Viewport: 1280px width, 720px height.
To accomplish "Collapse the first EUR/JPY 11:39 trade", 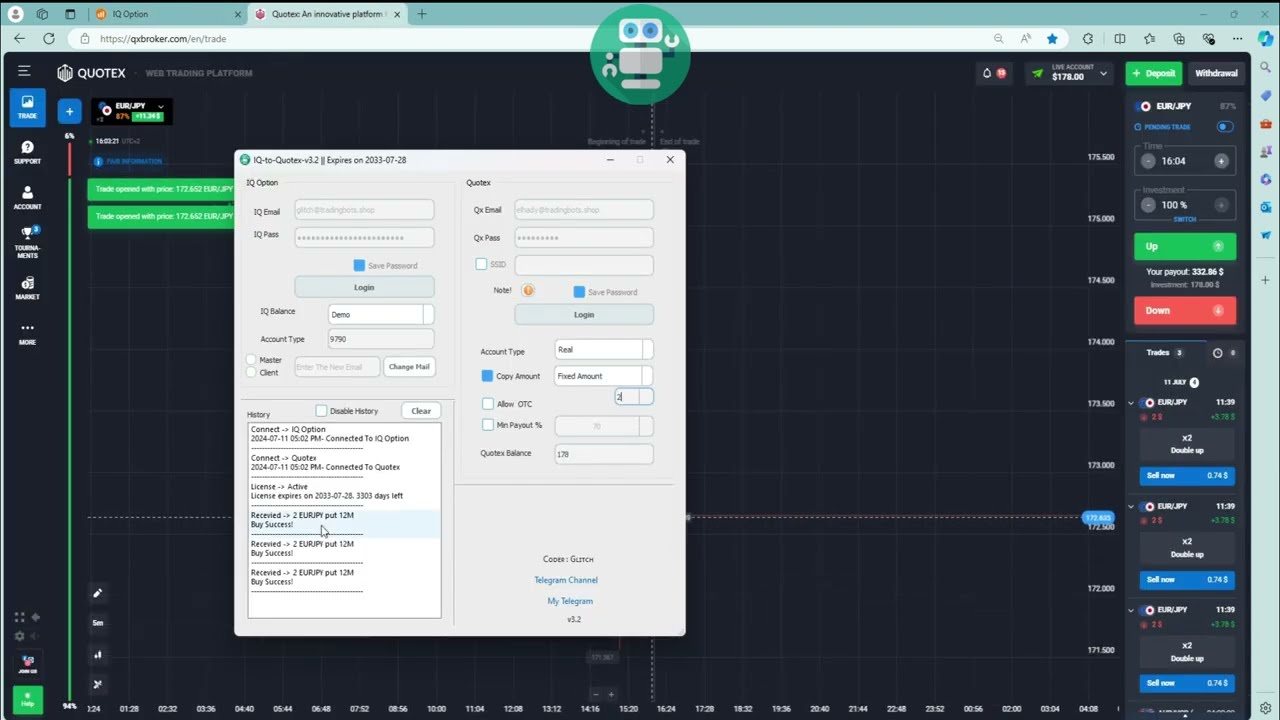I will tap(1131, 403).
